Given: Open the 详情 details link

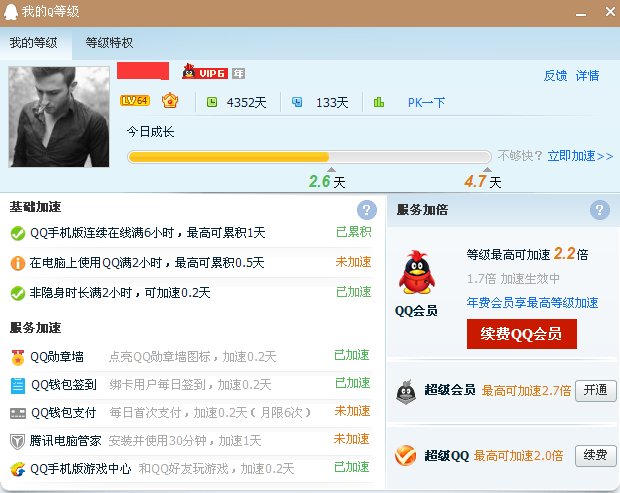Looking at the screenshot, I should click(x=588, y=76).
